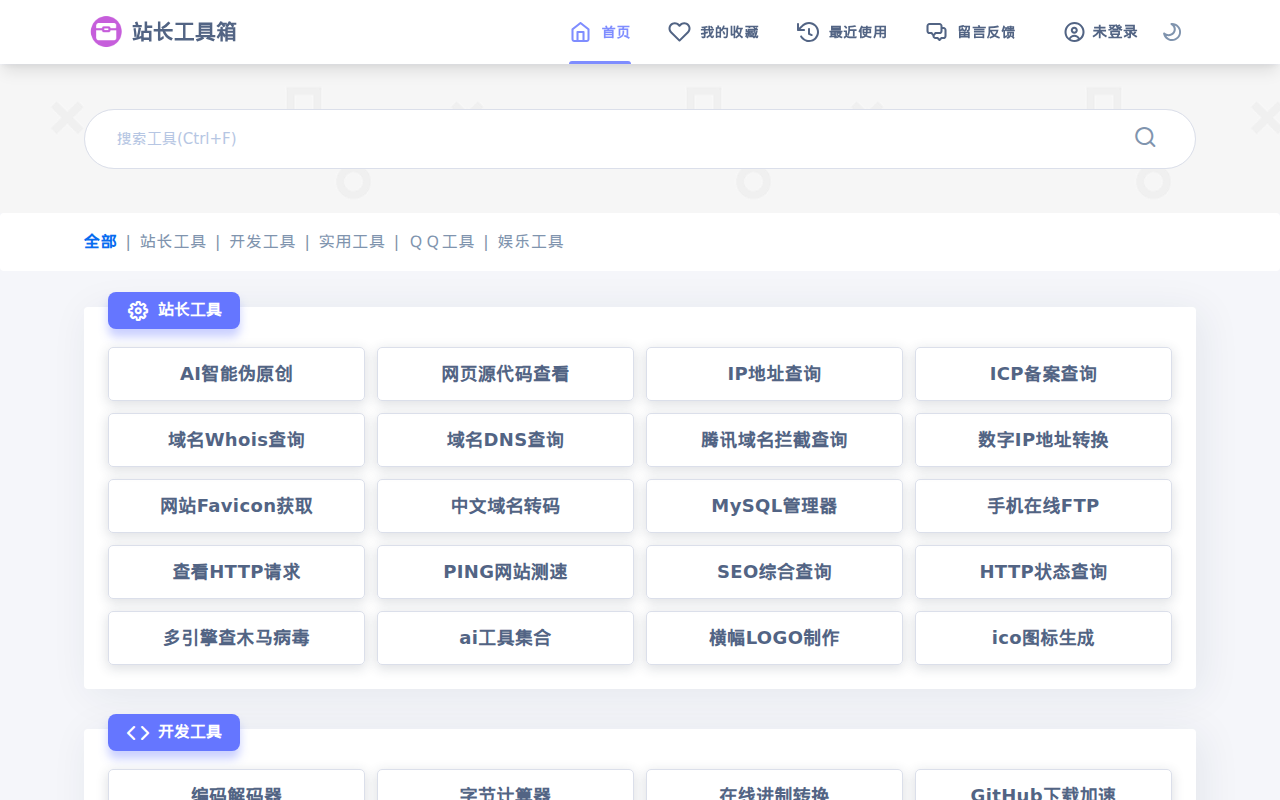Select the 全部 category filter
The height and width of the screenshot is (800, 1280).
pyautogui.click(x=100, y=241)
